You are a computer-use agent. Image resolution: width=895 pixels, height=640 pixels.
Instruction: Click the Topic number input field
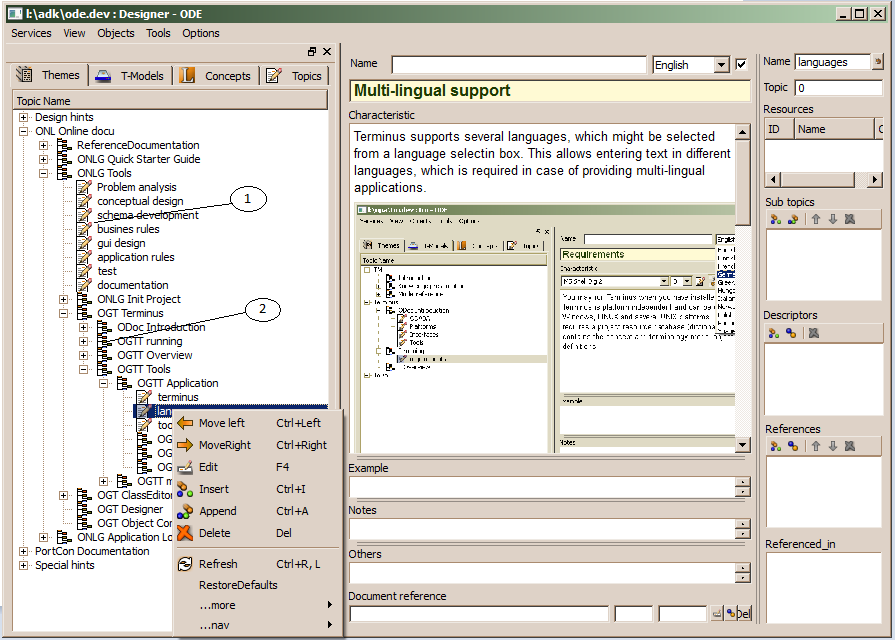pyautogui.click(x=838, y=88)
